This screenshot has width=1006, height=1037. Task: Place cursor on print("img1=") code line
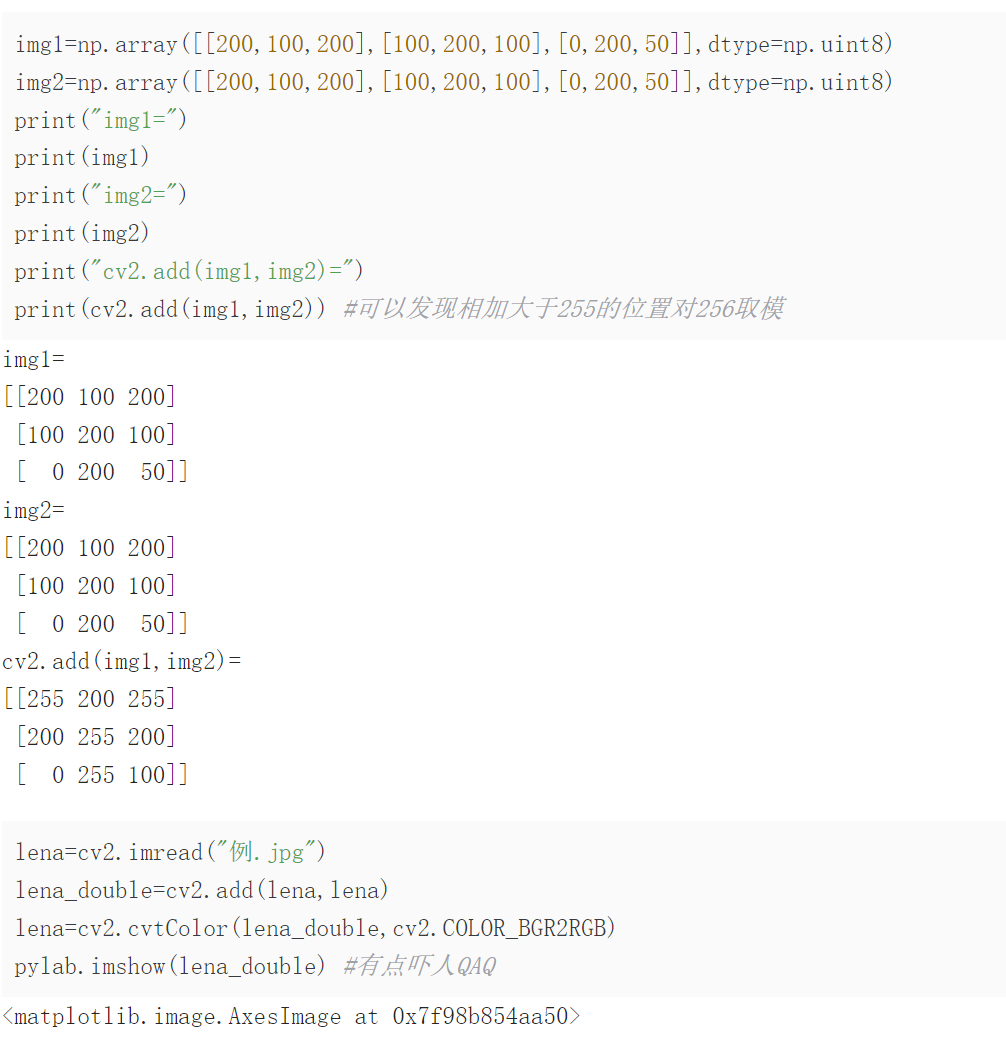100,120
